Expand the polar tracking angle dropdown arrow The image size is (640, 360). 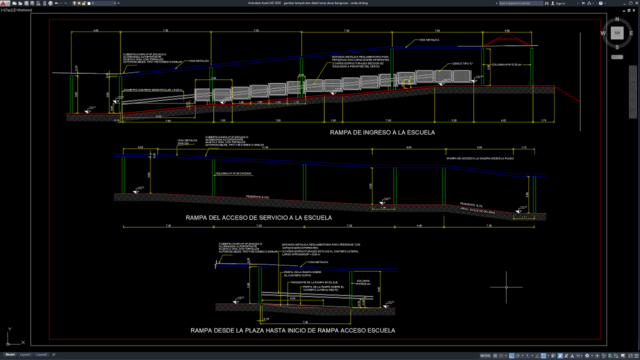(522, 356)
